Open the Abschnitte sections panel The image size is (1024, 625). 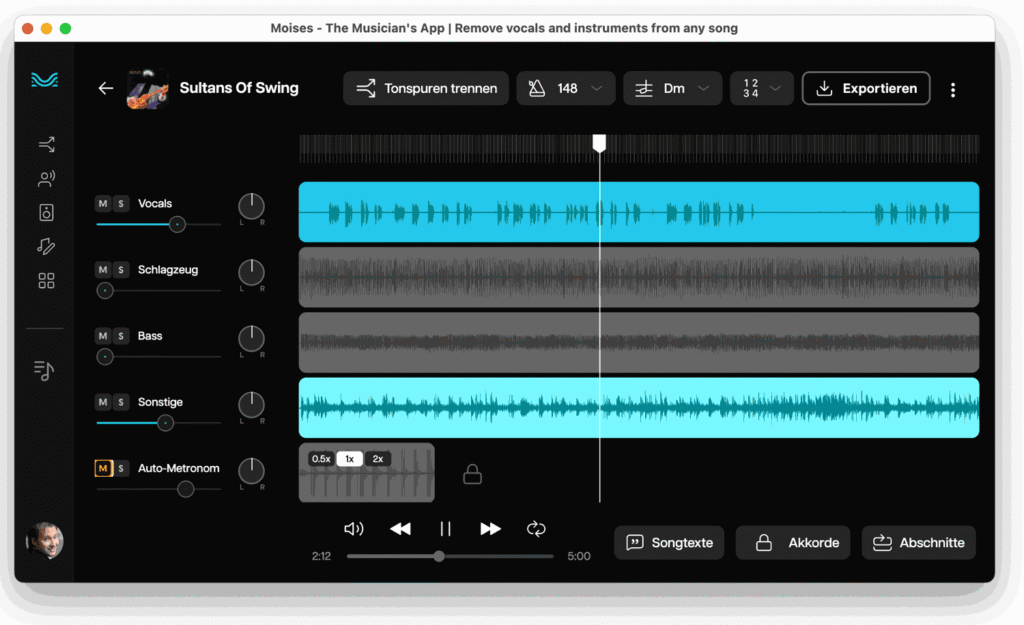click(919, 543)
